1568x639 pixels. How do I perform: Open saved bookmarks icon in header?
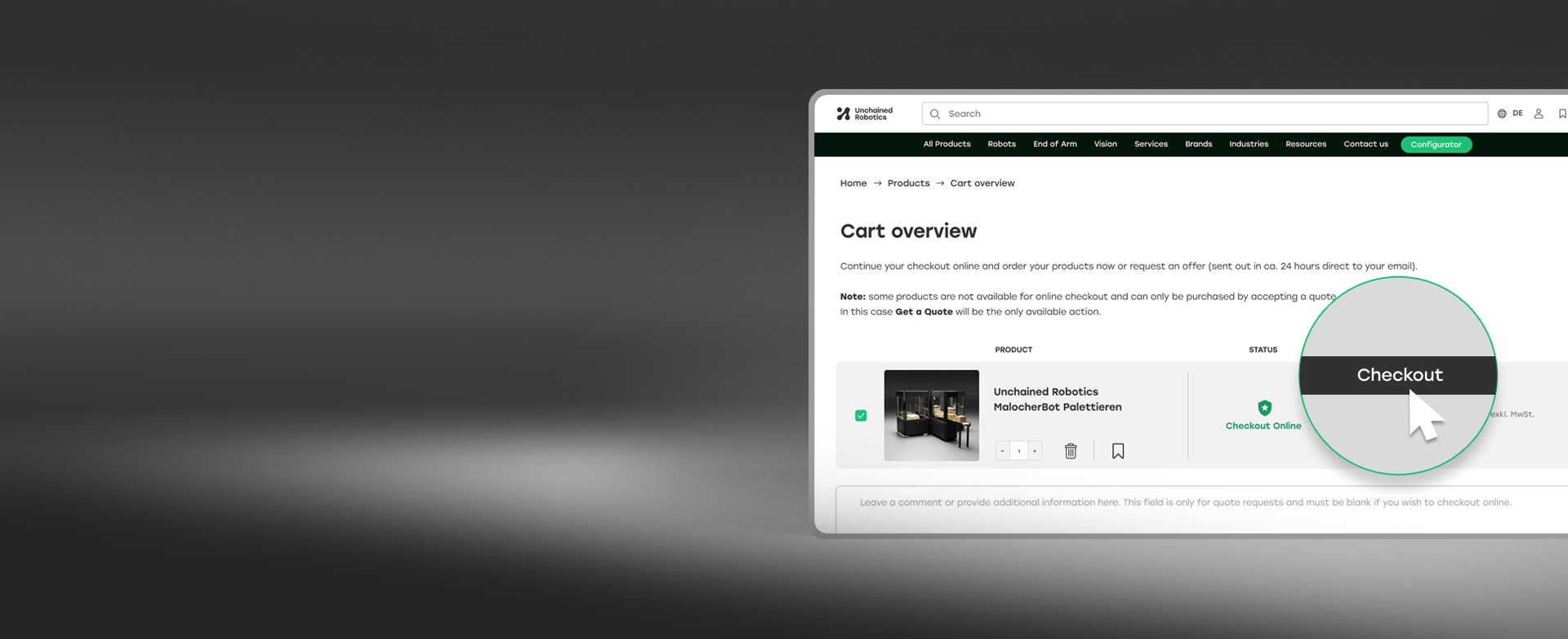(1561, 114)
